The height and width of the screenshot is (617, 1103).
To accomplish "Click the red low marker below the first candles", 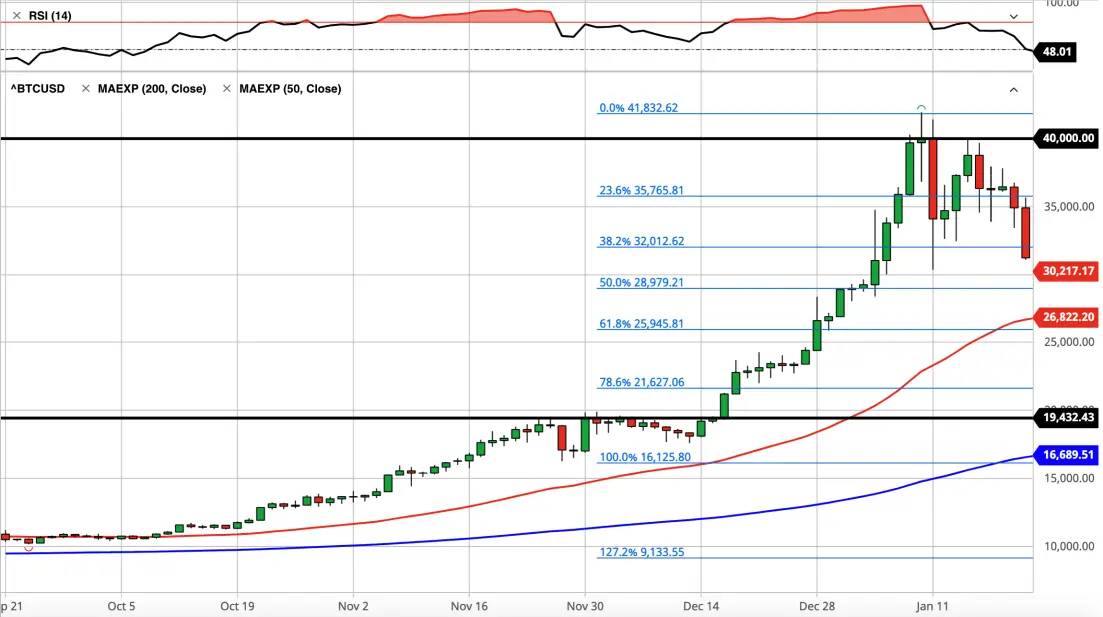I will (29, 548).
